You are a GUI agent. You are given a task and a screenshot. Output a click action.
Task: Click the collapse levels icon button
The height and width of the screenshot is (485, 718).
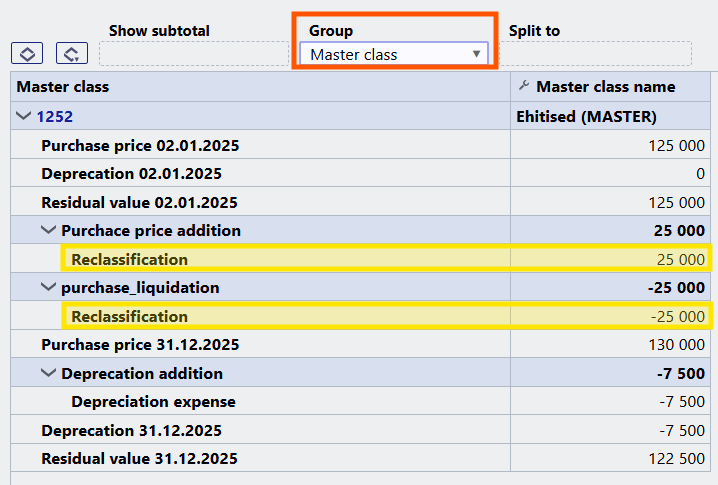click(72, 53)
